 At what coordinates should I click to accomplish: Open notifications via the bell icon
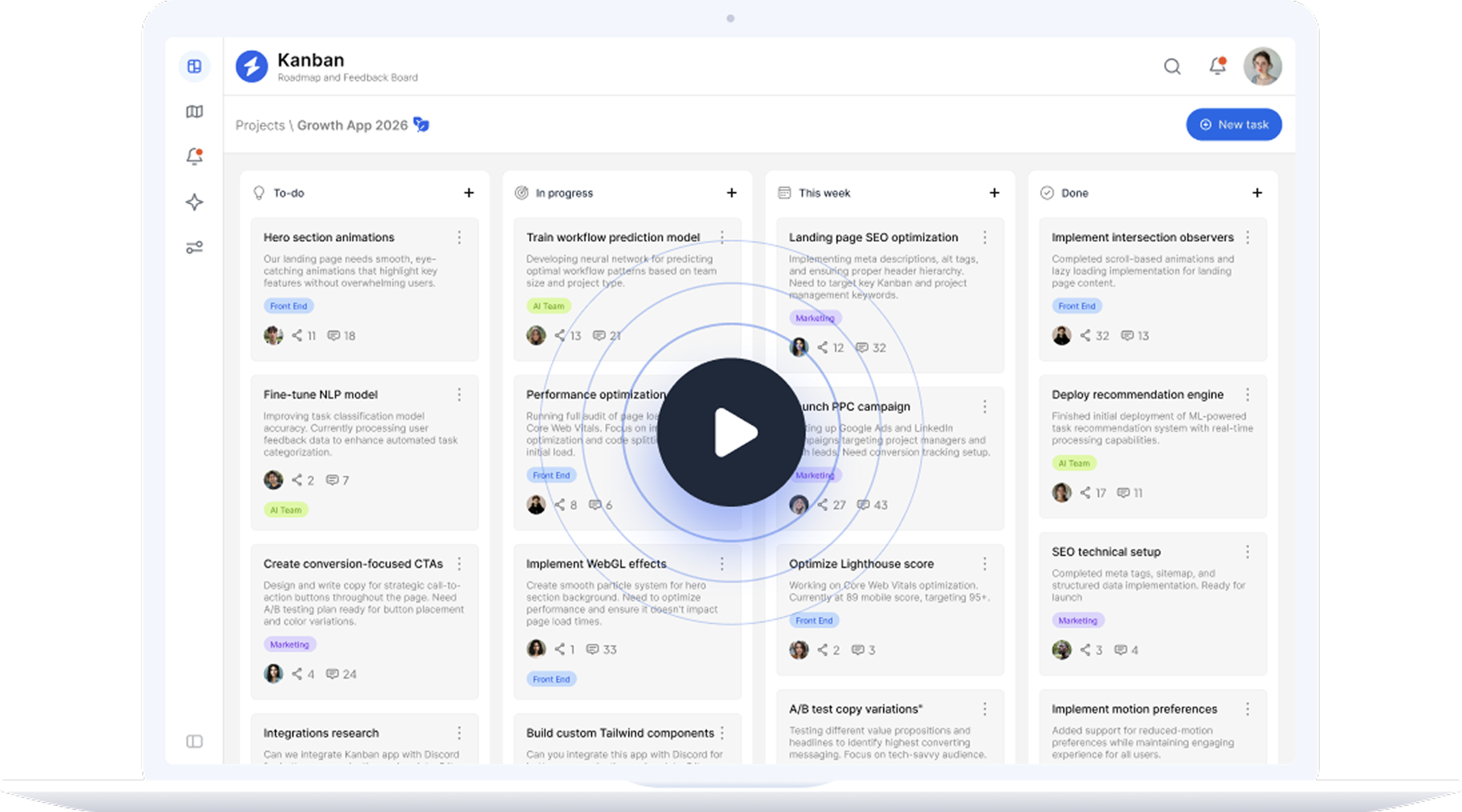coord(194,156)
